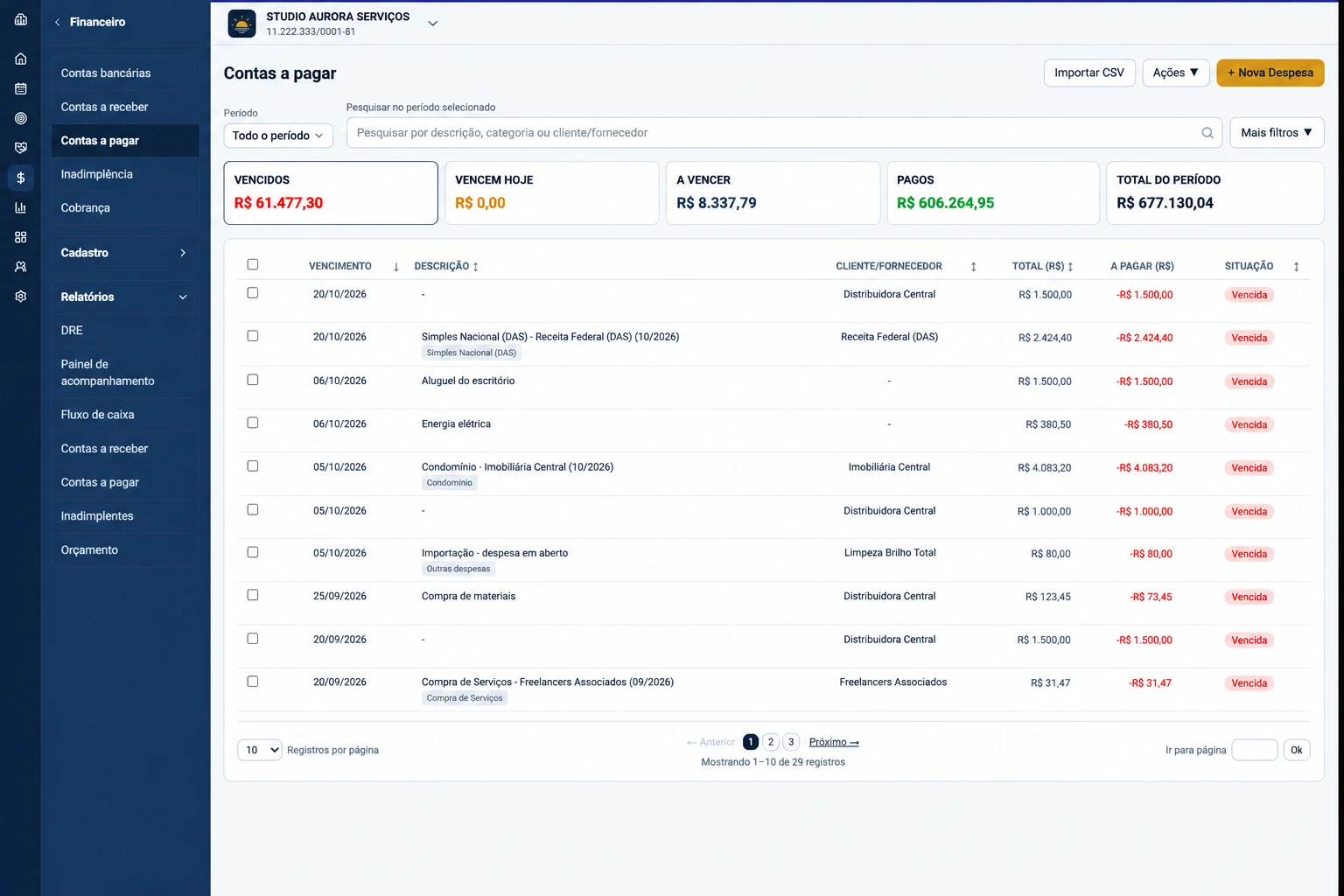1344x896 pixels.
Task: Expand the Cadastro section
Action: coord(124,253)
